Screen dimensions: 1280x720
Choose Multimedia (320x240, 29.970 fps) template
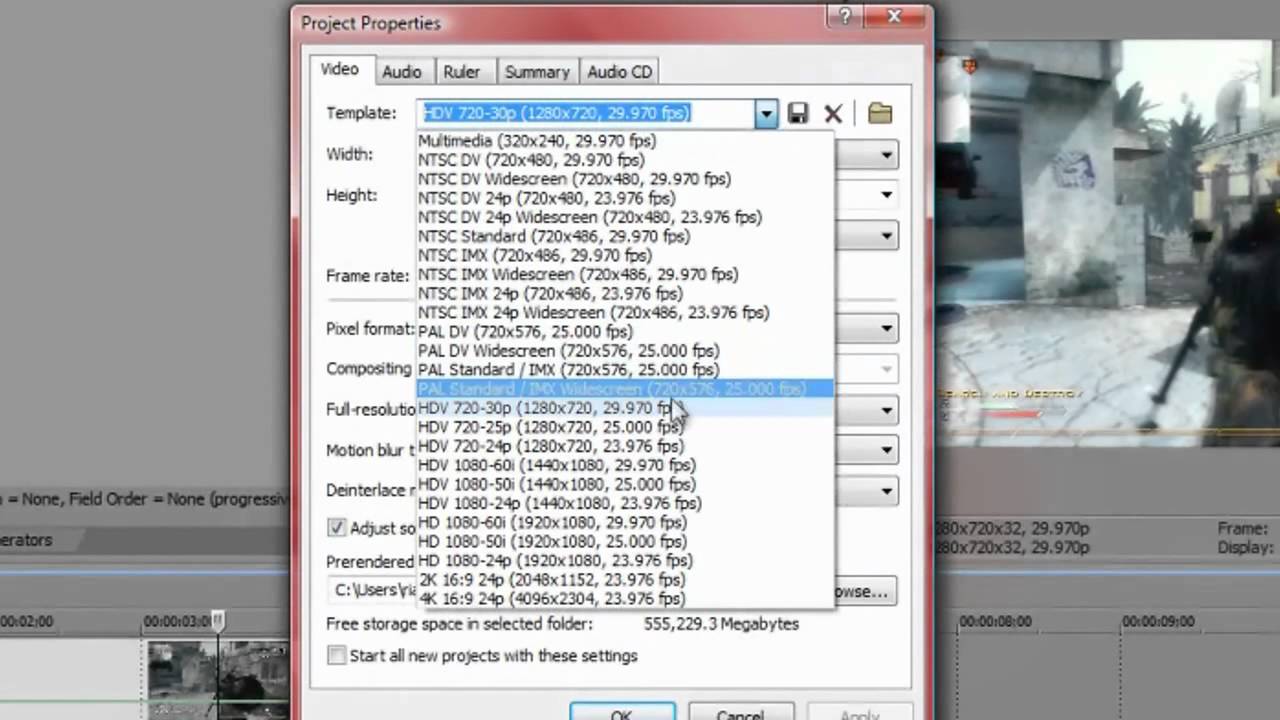pos(624,141)
